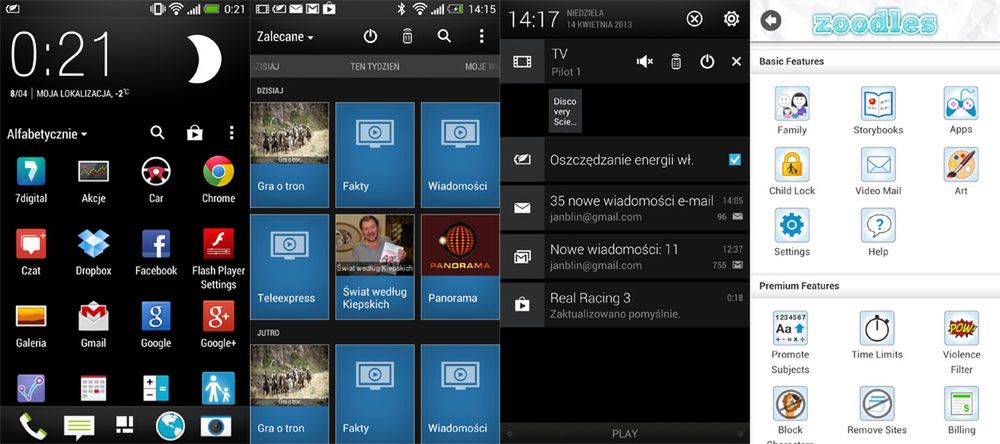This screenshot has width=1000, height=444.
Task: Open TV app overflow menu
Action: [x=482, y=36]
